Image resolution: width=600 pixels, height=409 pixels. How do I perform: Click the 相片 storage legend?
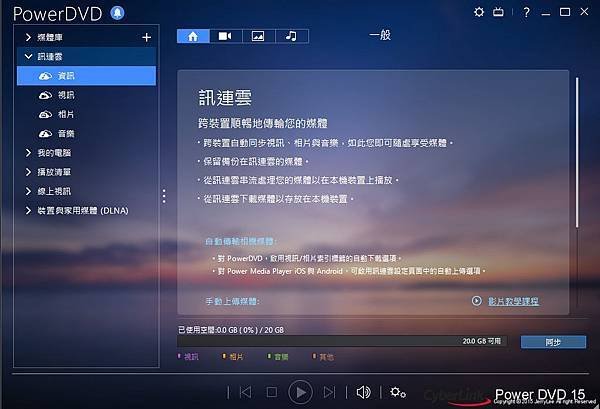click(233, 357)
